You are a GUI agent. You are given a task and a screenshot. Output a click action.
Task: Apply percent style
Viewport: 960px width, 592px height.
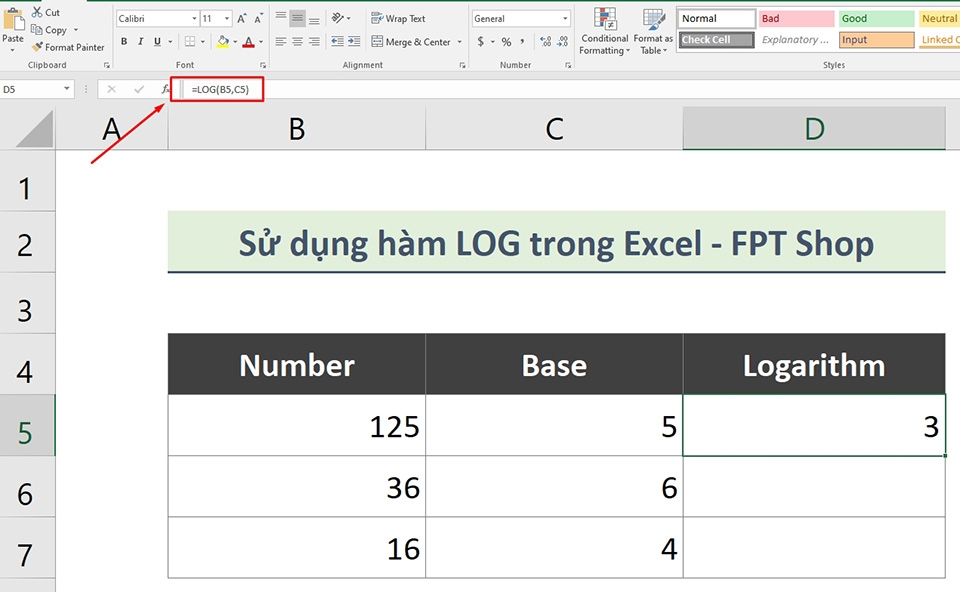tap(506, 42)
